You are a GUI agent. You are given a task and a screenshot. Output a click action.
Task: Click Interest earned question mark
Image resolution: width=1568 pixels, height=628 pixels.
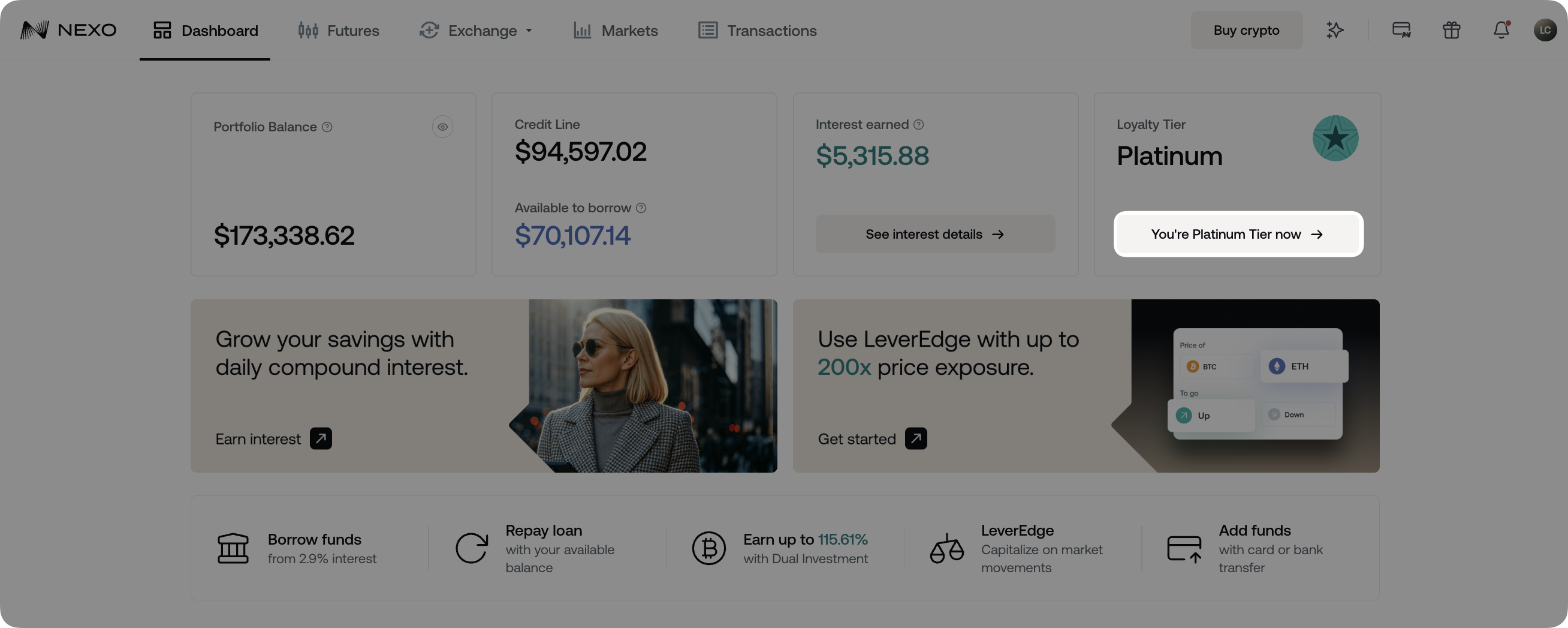(x=918, y=124)
